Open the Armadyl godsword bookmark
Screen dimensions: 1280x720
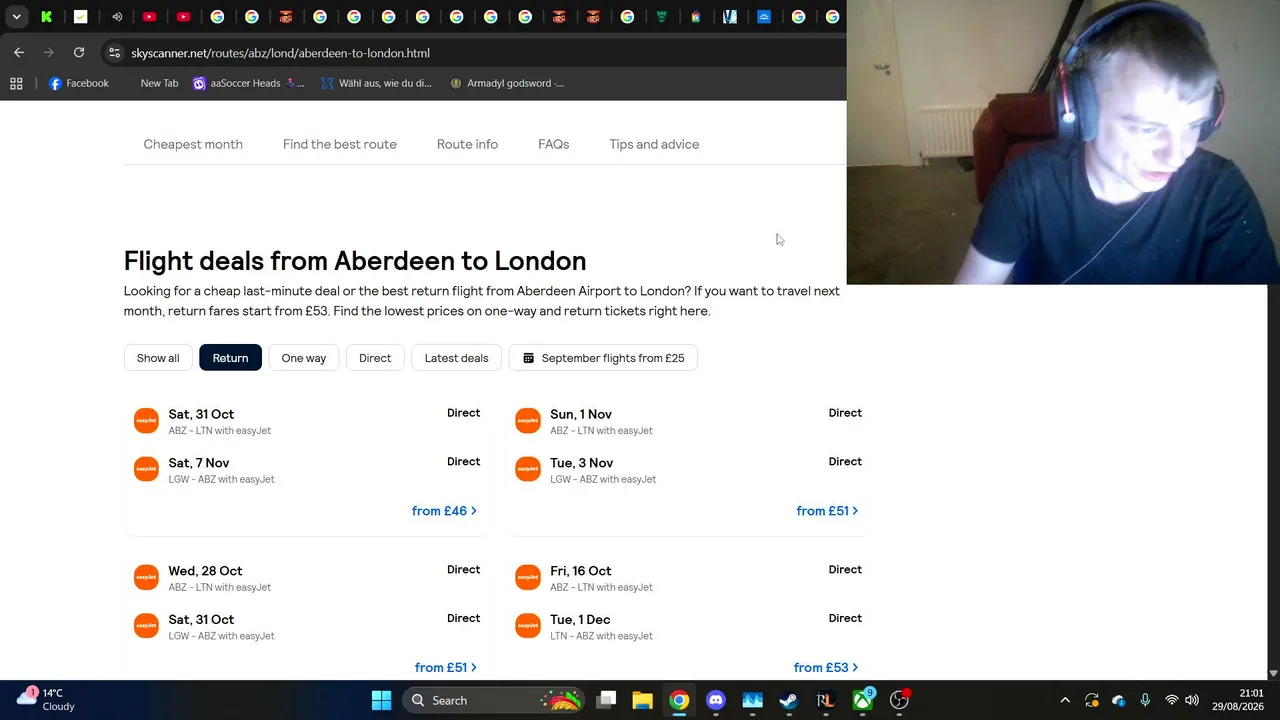[507, 83]
